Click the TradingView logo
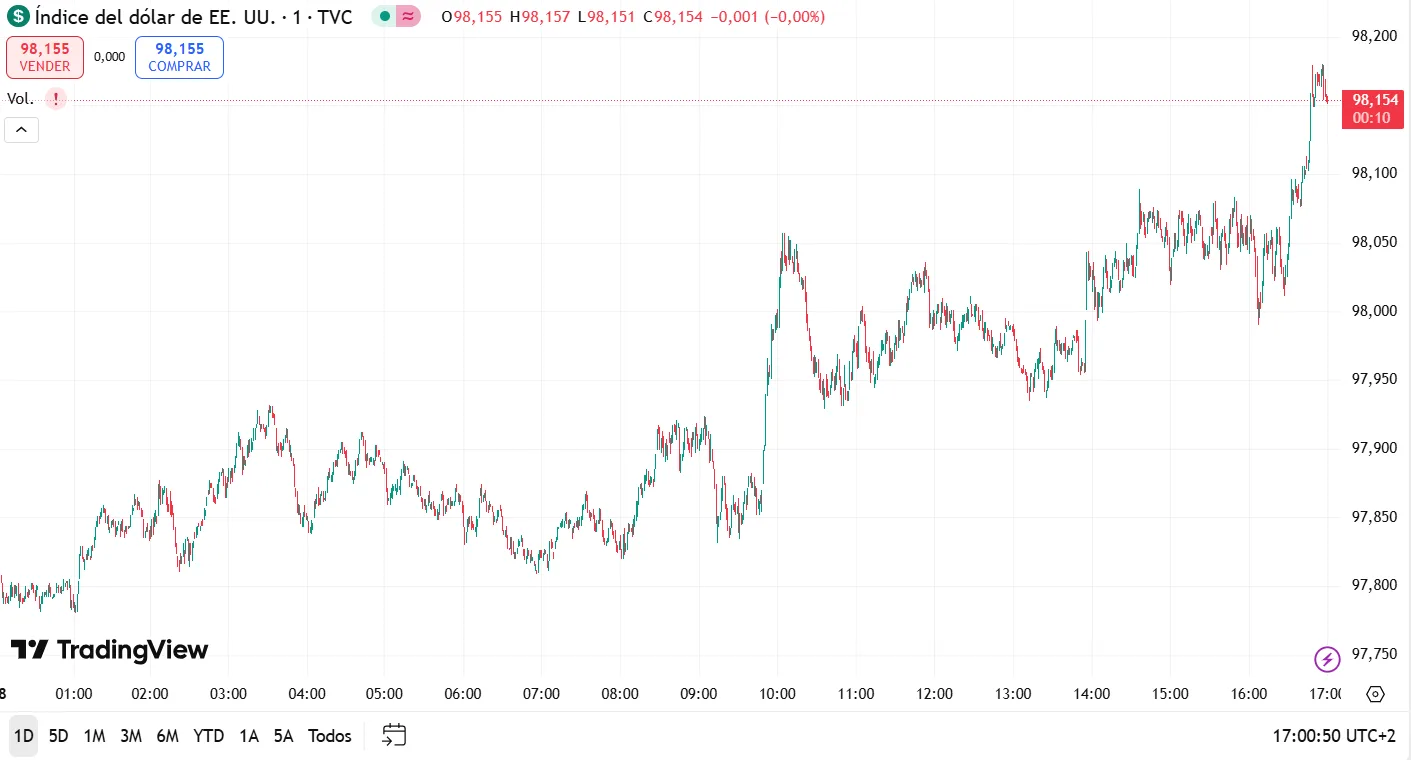Viewport: 1411px width, 760px height. point(110,650)
